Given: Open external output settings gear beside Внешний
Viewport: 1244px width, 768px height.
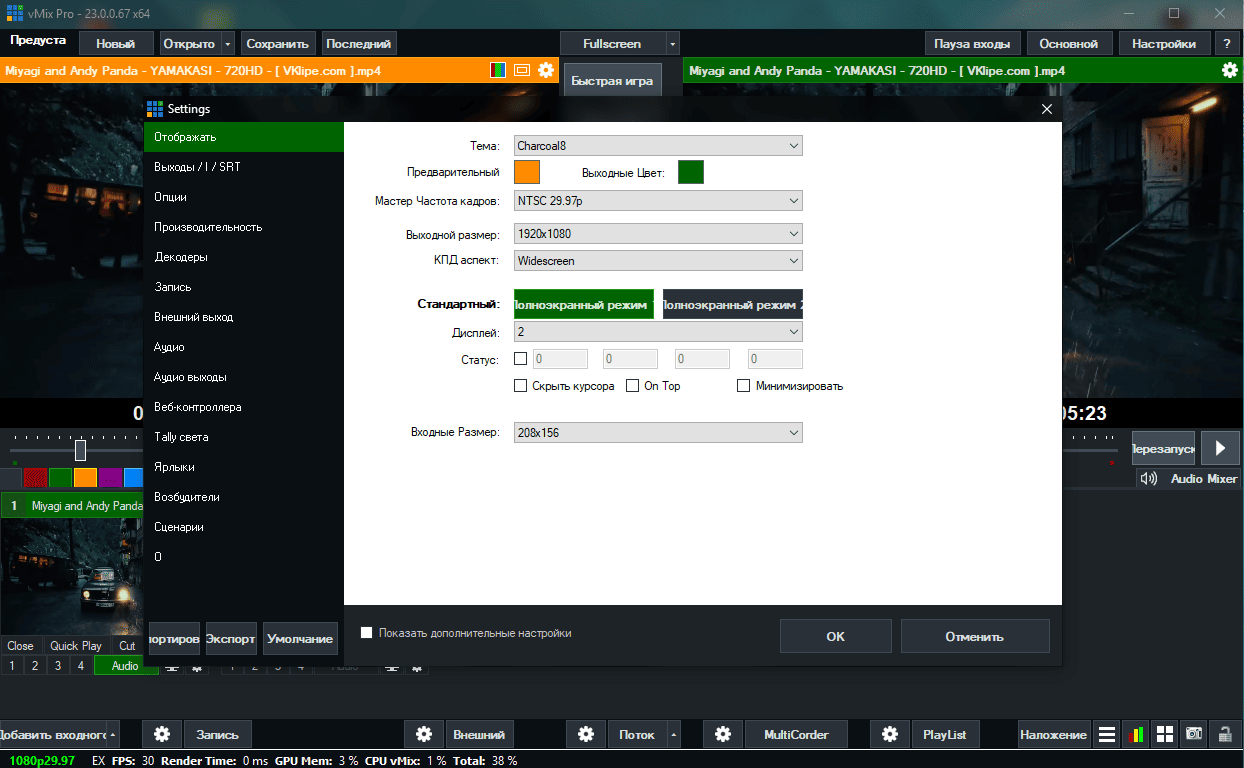Looking at the screenshot, I should [423, 734].
